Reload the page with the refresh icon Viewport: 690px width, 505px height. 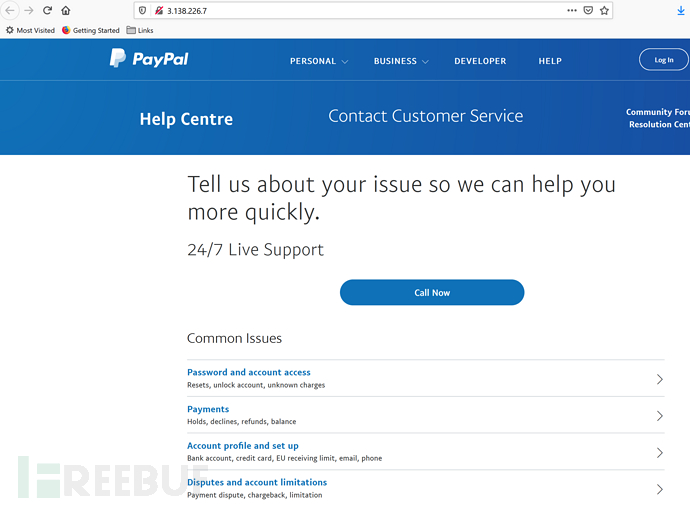coord(48,11)
